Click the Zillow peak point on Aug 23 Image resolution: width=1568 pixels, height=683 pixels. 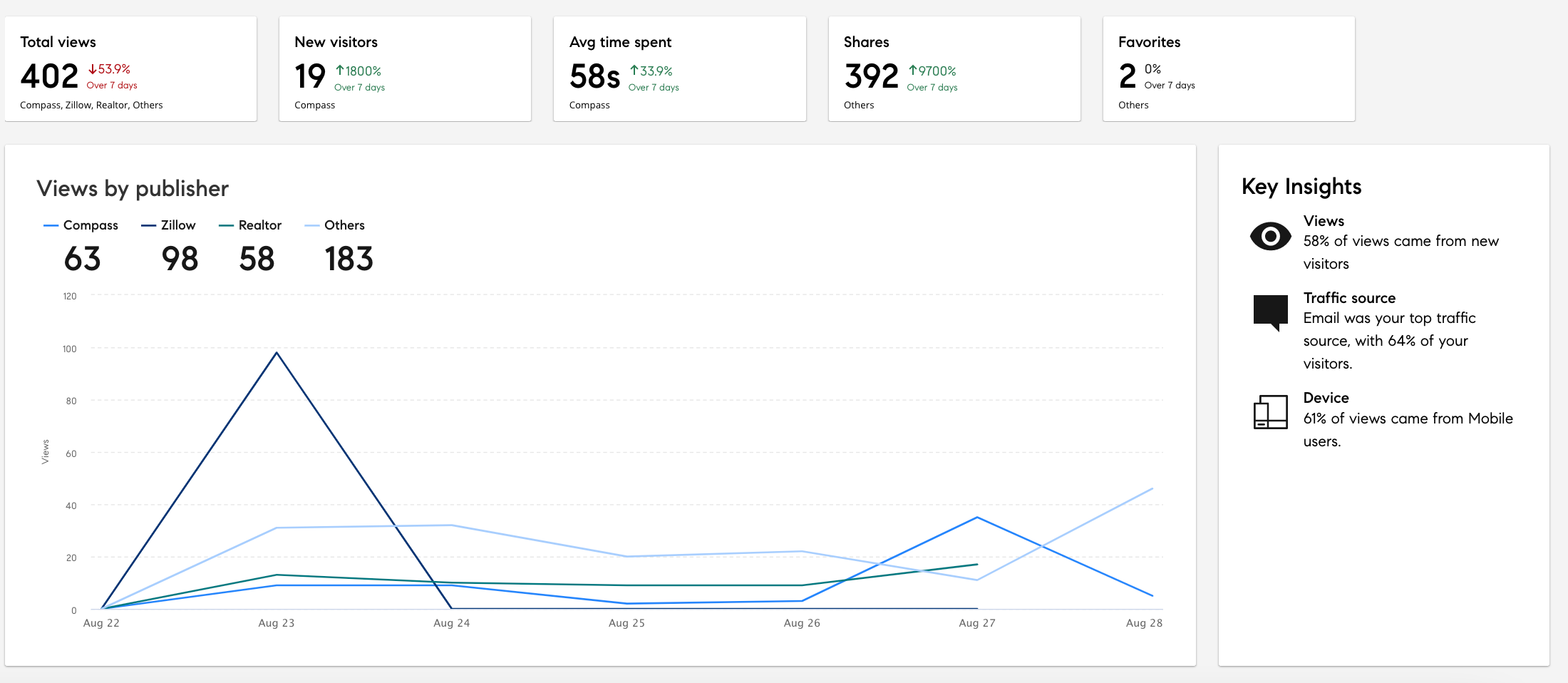[277, 353]
